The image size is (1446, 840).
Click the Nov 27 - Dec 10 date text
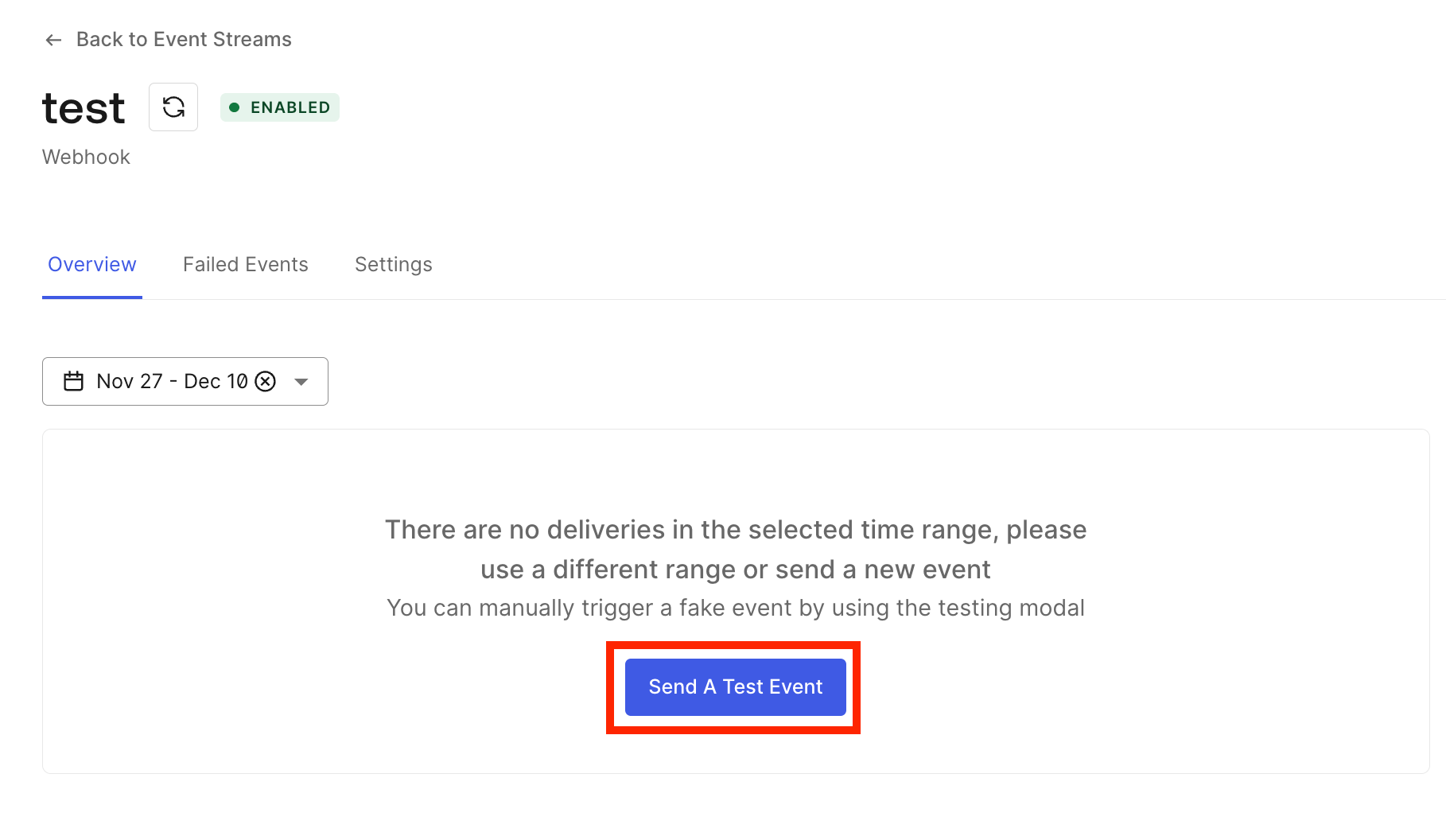172,382
